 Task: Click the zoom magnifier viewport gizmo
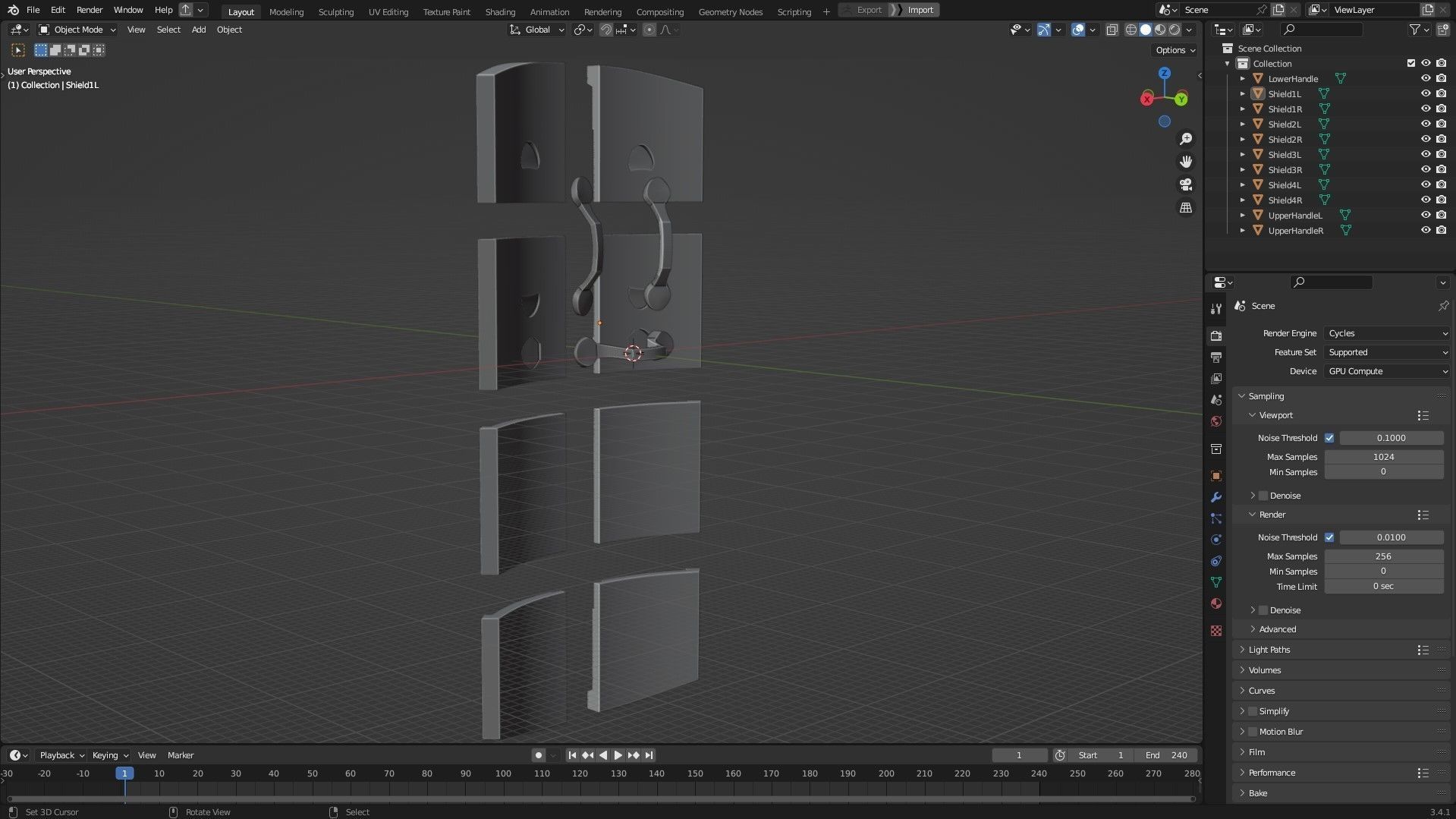pyautogui.click(x=1185, y=139)
